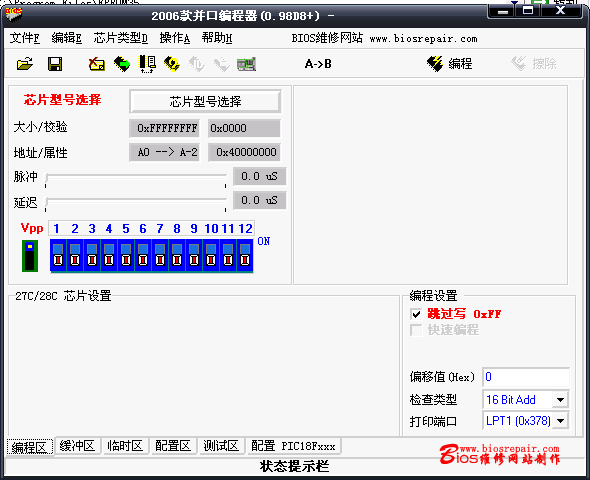
Task: Switch to the 配置 PIC18Fxxx tab
Action: point(293,446)
